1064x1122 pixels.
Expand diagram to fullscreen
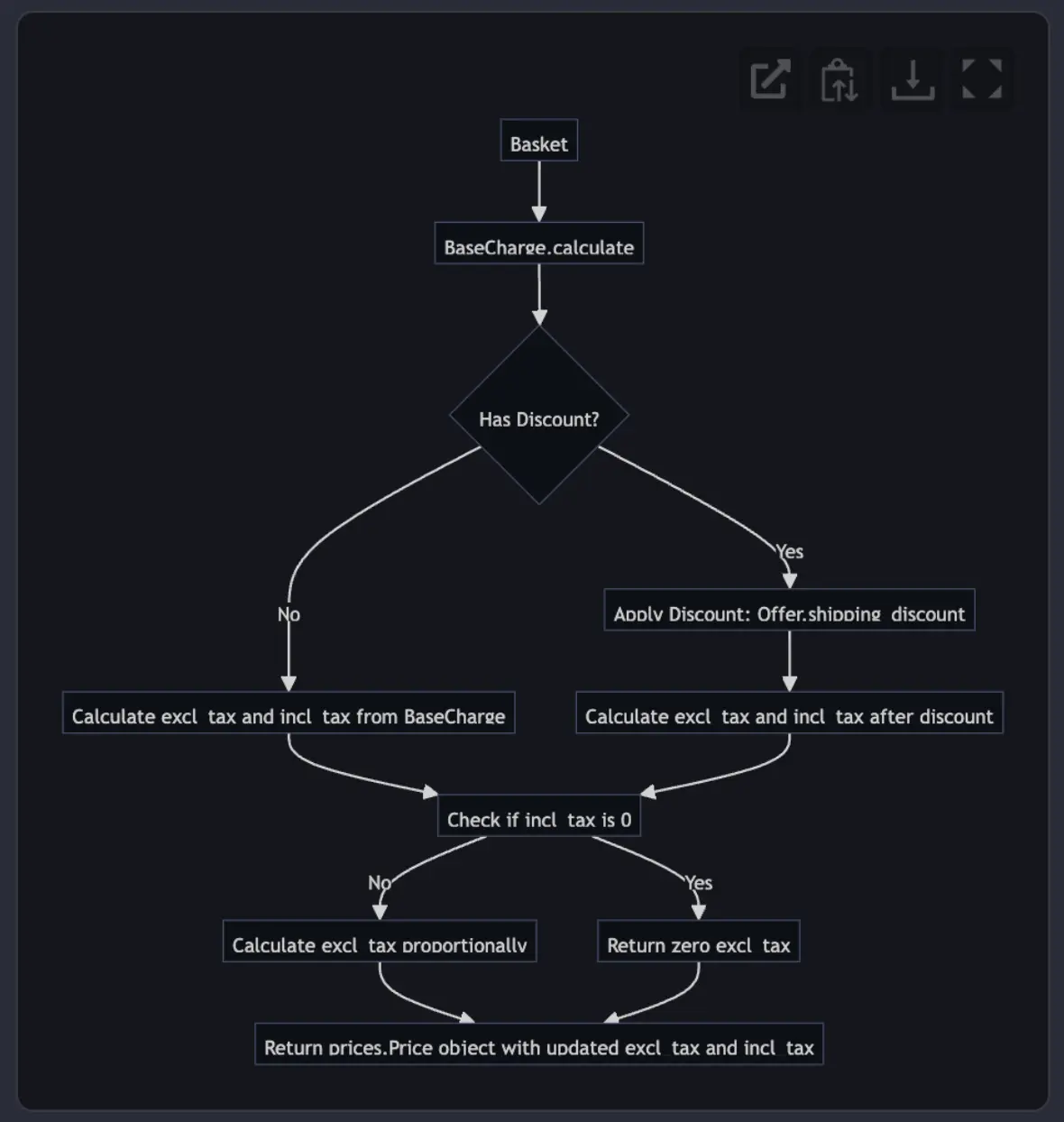[982, 79]
